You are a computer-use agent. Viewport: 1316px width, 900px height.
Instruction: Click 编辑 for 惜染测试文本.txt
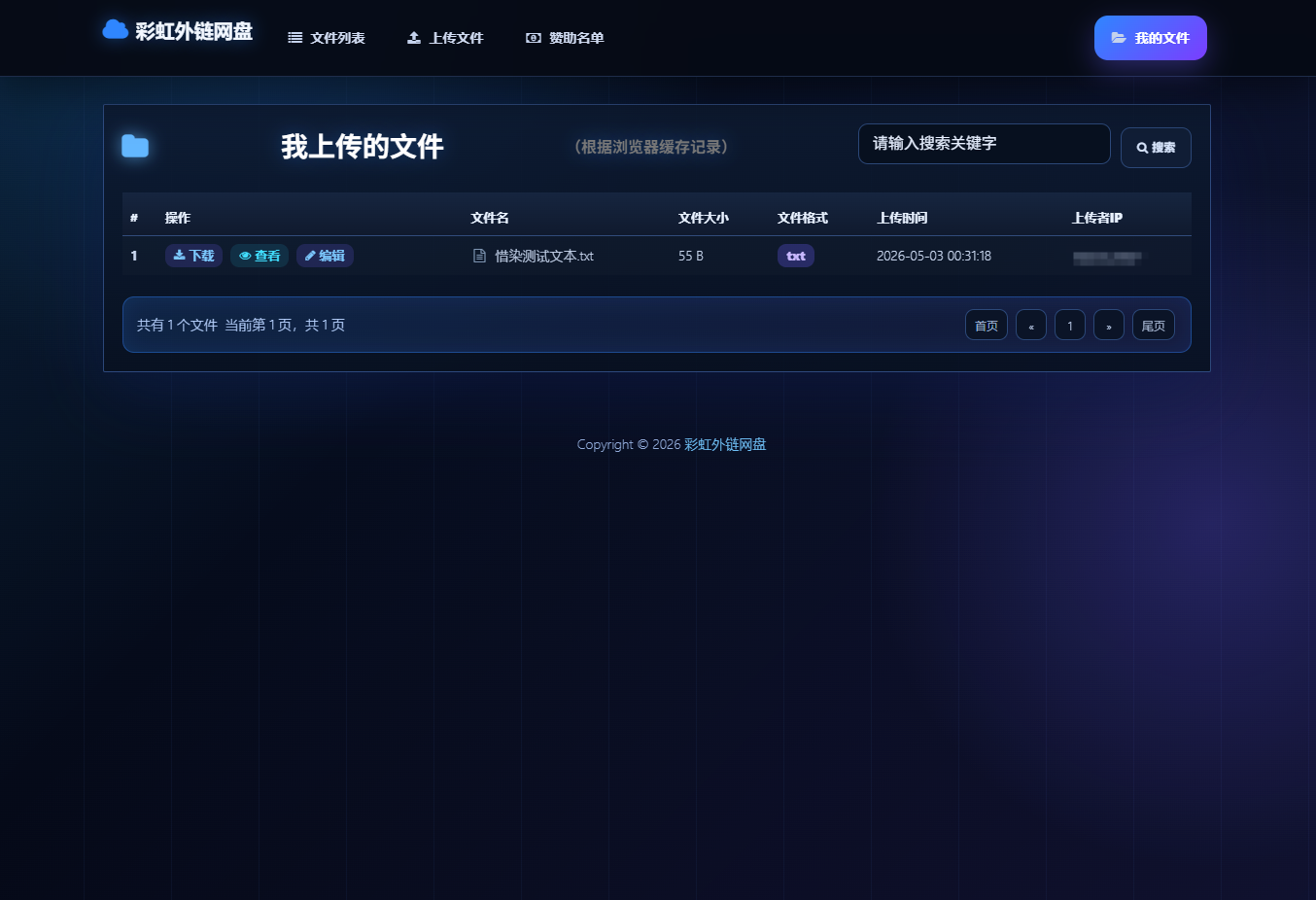325,256
